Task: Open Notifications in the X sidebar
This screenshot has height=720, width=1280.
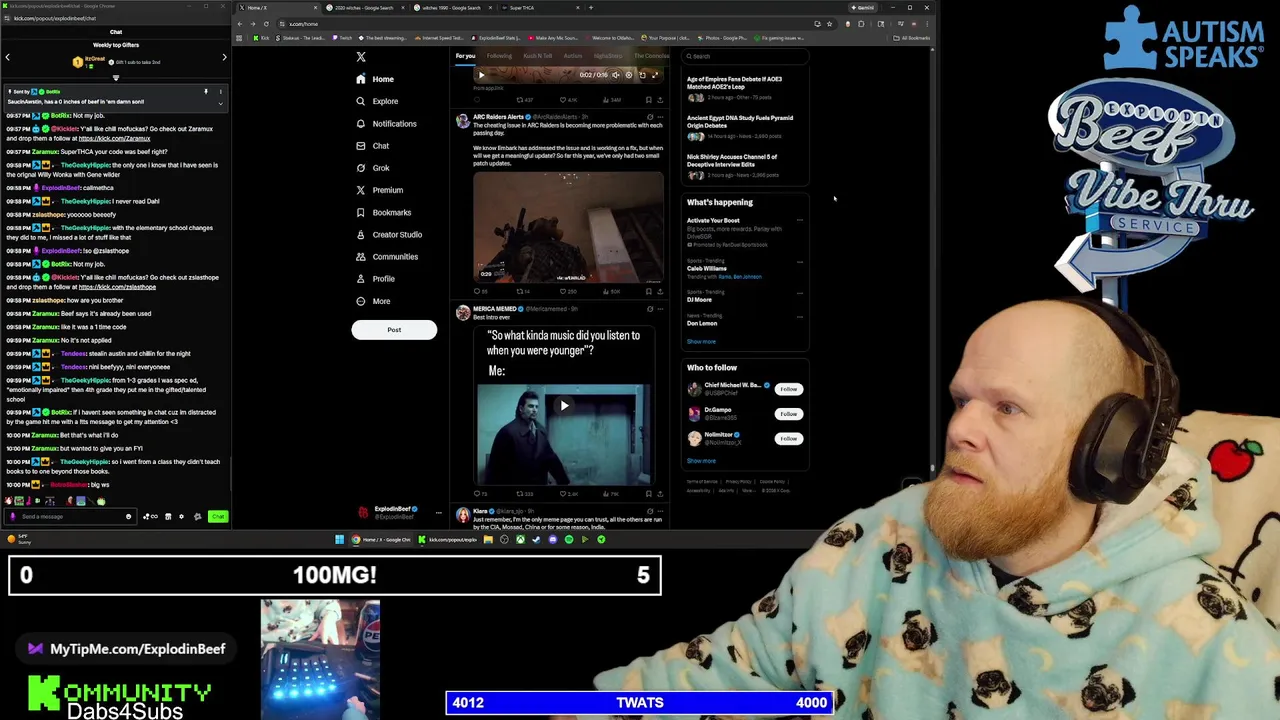Action: [386, 124]
